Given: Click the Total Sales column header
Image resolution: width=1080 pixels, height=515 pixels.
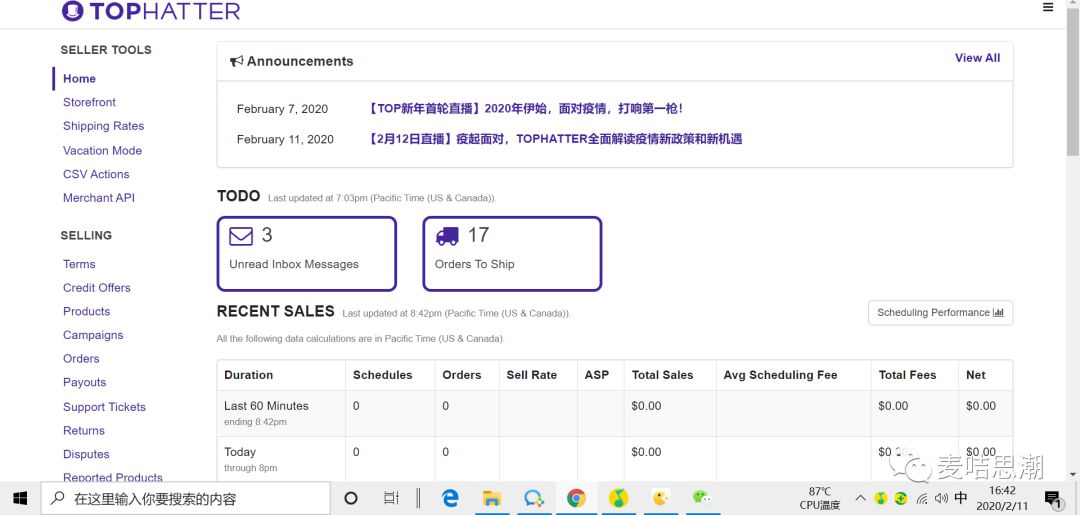Looking at the screenshot, I should coord(663,375).
